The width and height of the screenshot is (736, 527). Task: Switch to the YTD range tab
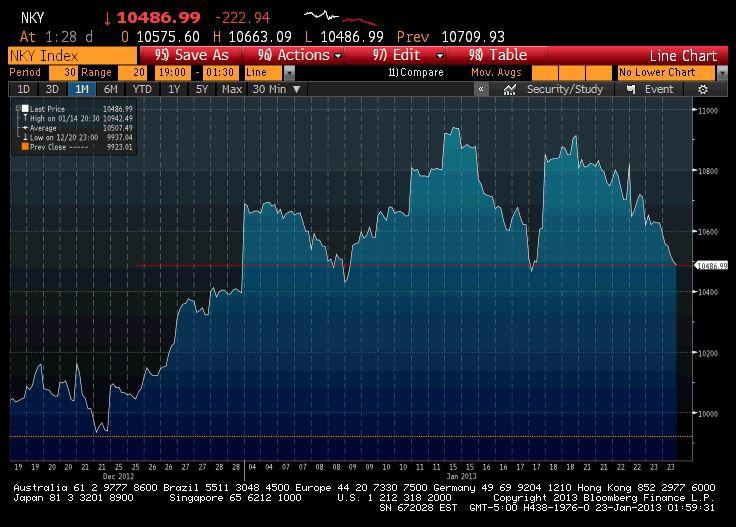tap(142, 89)
